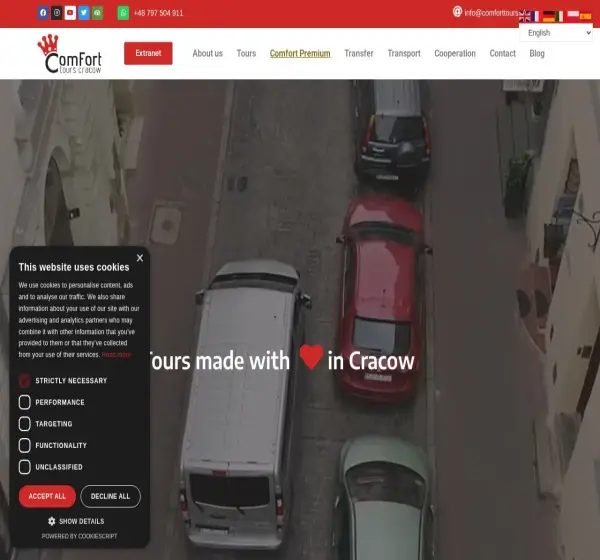Click the red Extranet button
Image resolution: width=600 pixels, height=560 pixels.
point(148,53)
